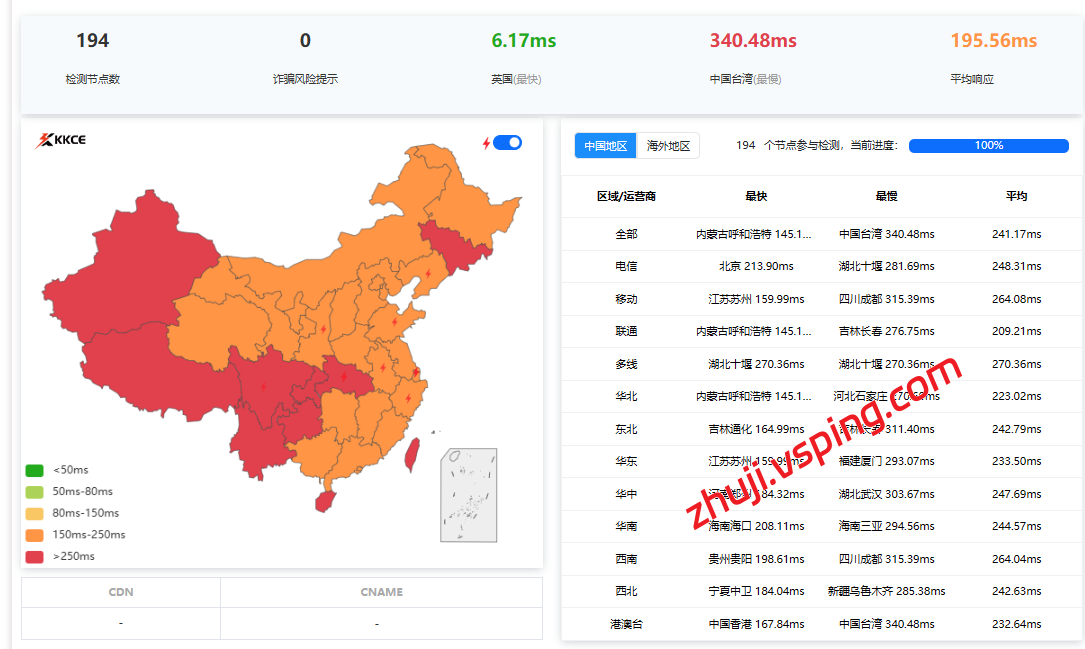Switch to the 海外地区 tab
The image size is (1085, 649).
(x=668, y=146)
